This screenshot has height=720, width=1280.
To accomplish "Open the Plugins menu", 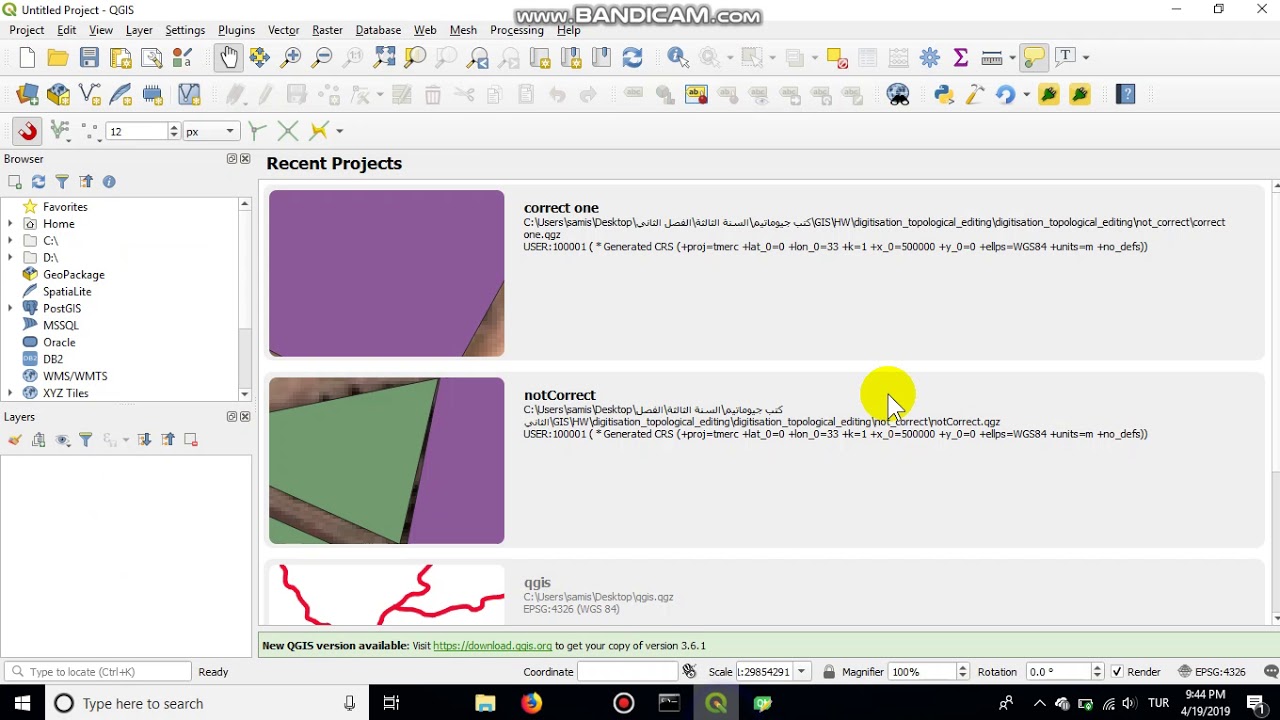I will 236,30.
